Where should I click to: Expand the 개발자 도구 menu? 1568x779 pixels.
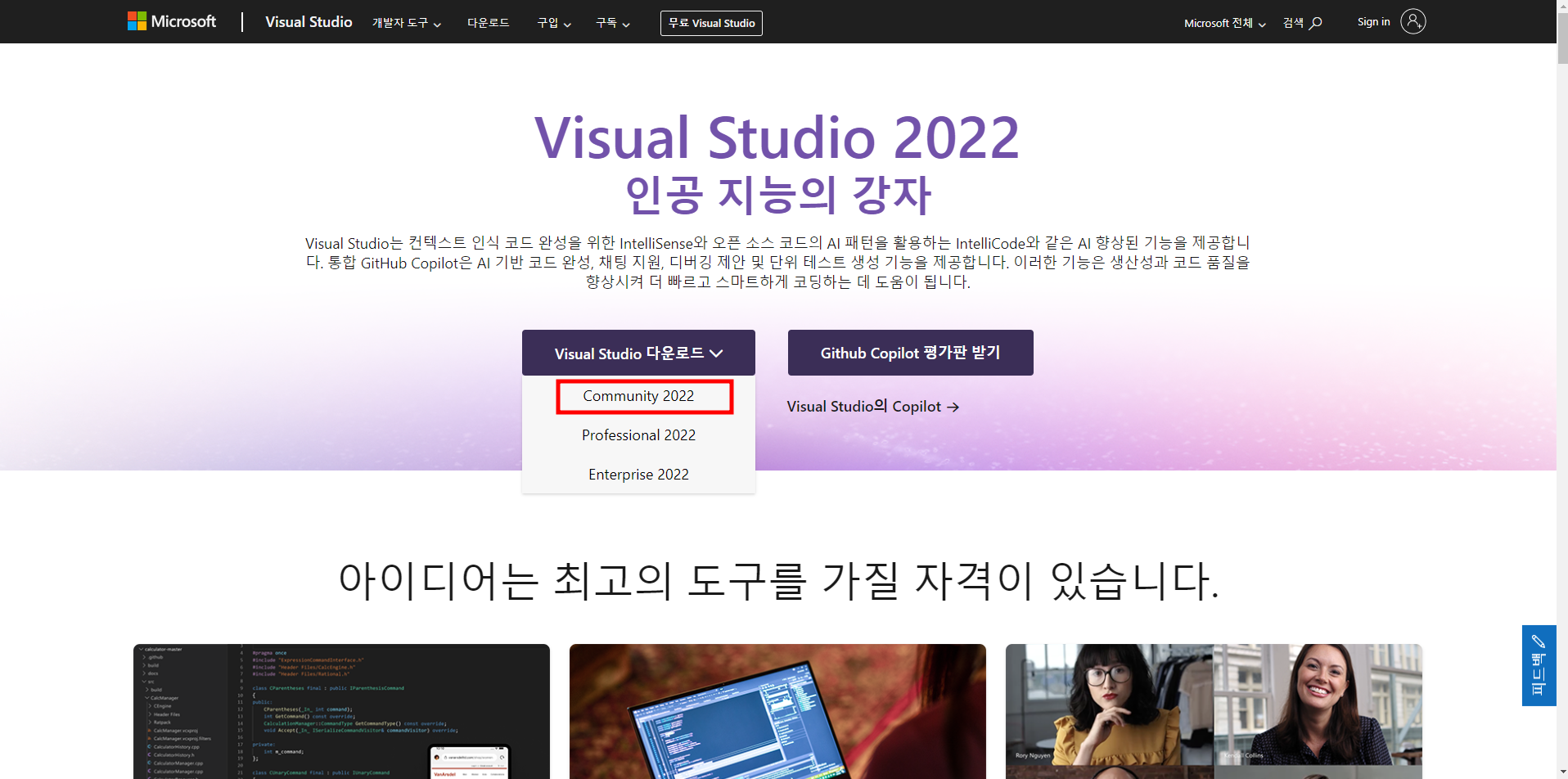click(x=407, y=23)
